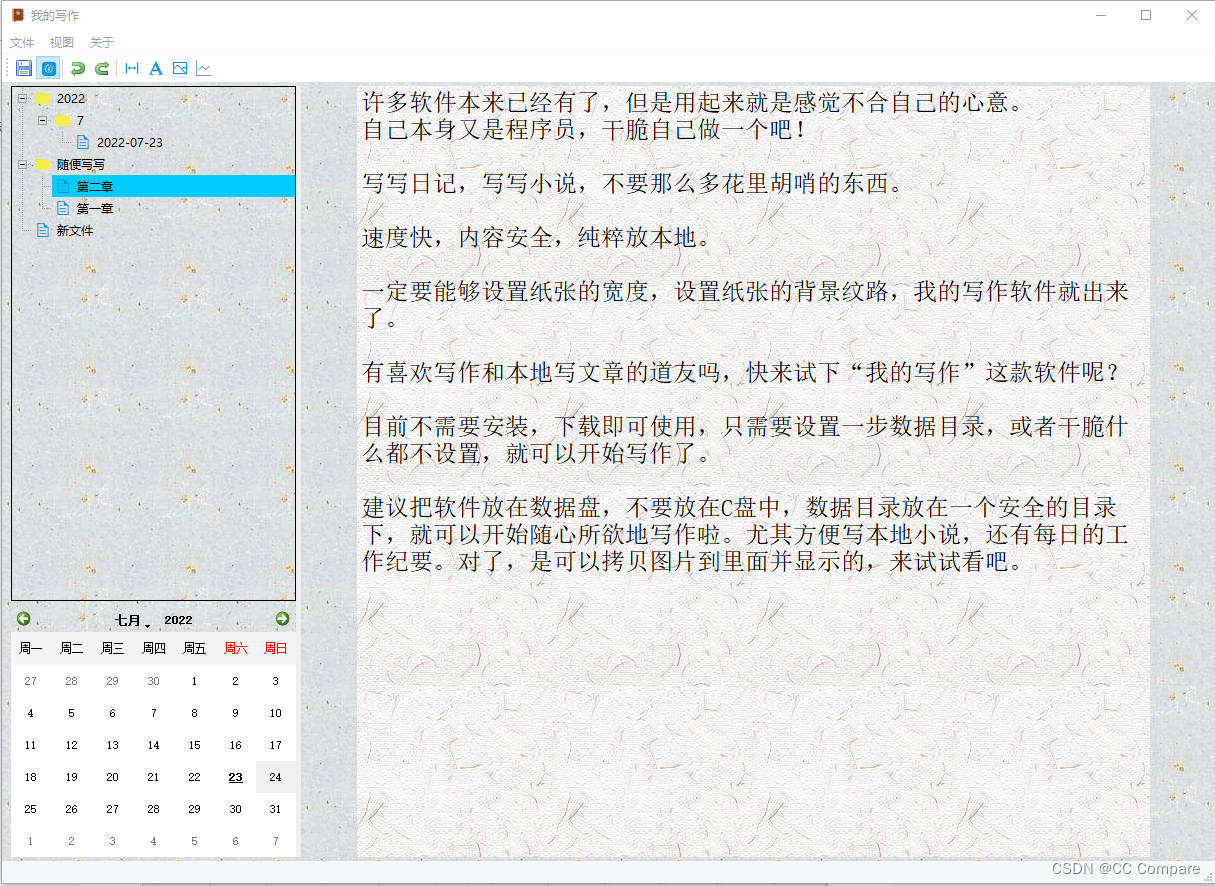Open the statistics line chart icon
Viewport: 1215px width, 886px height.
[204, 68]
